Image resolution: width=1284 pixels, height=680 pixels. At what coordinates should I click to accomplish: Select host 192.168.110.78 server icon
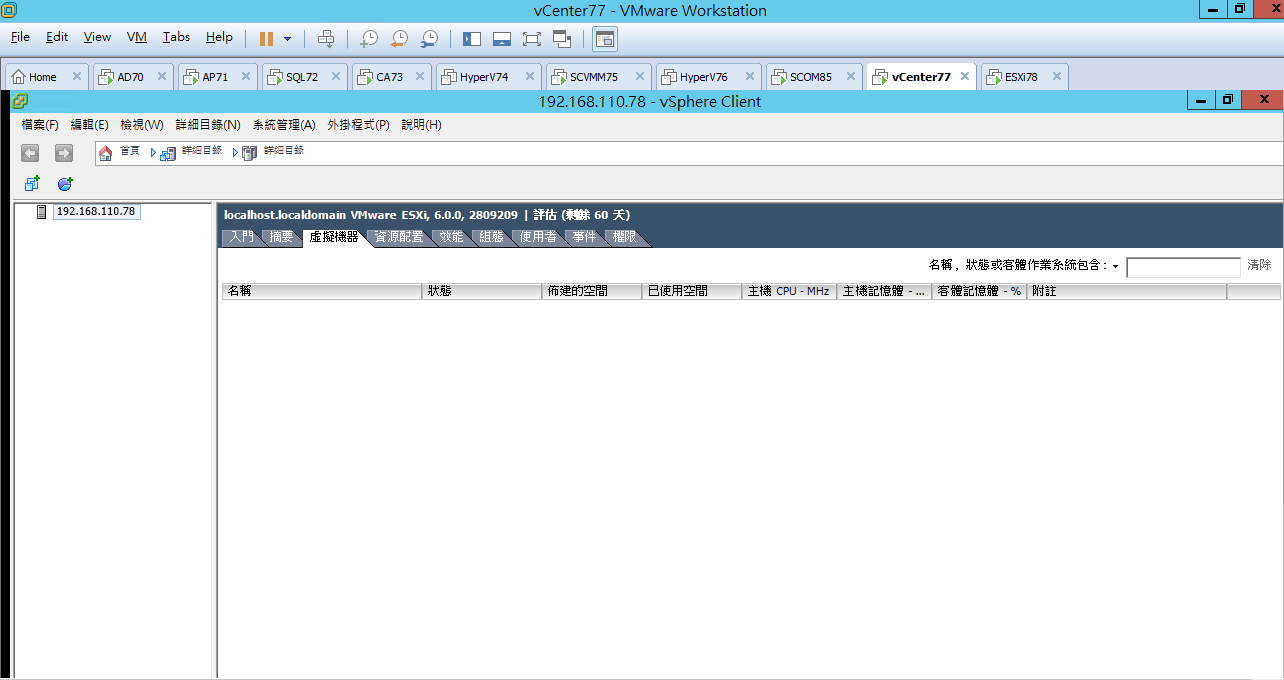point(42,212)
